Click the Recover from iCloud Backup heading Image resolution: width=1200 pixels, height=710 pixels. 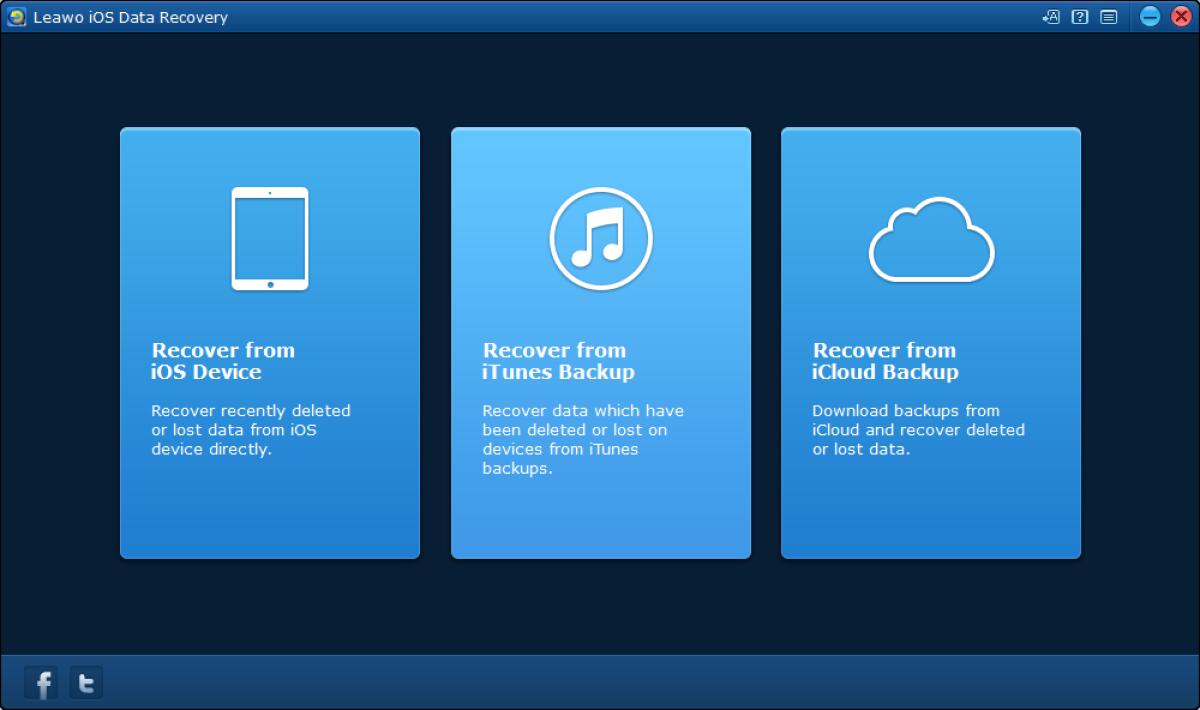(885, 361)
